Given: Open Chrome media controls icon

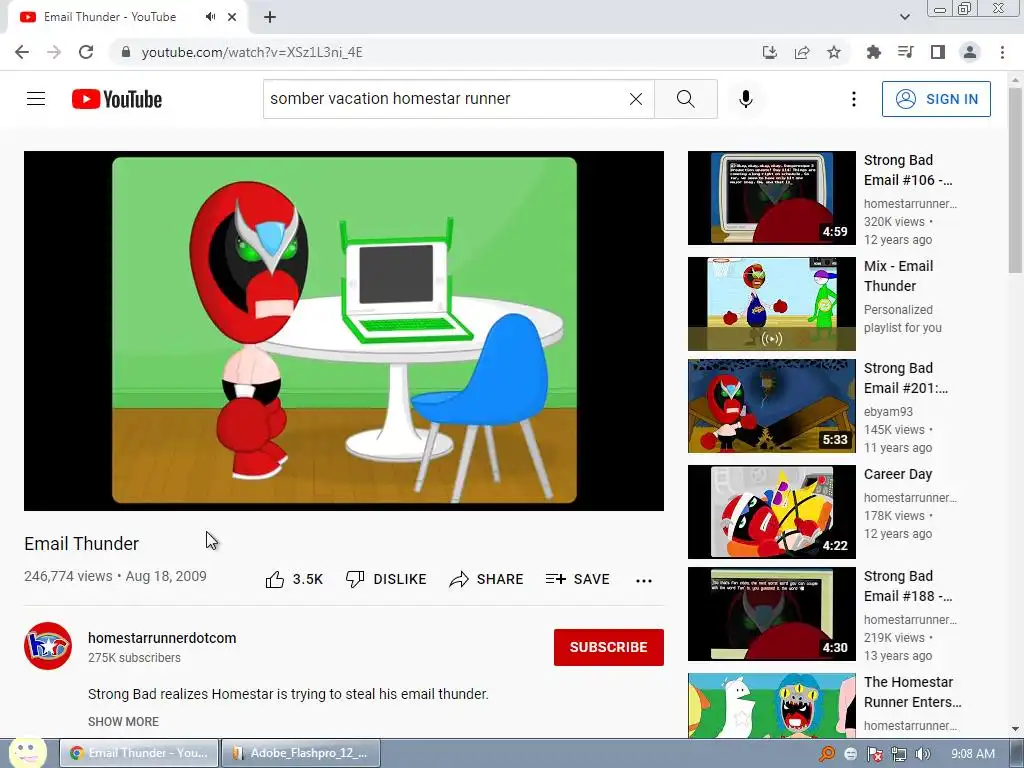Looking at the screenshot, I should [x=906, y=52].
